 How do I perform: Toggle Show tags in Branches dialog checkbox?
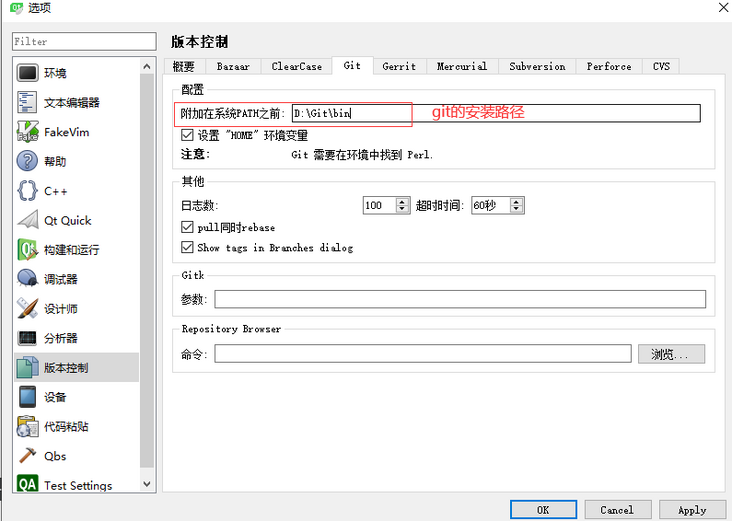[187, 247]
